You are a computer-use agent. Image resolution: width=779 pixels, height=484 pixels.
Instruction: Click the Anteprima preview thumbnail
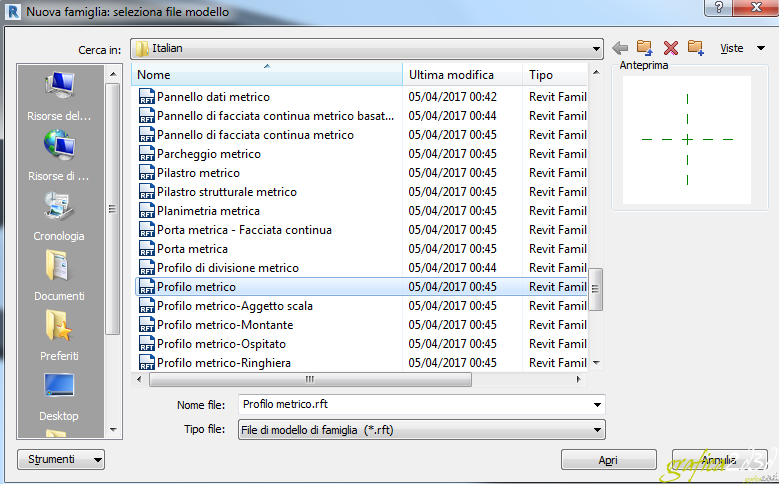687,140
